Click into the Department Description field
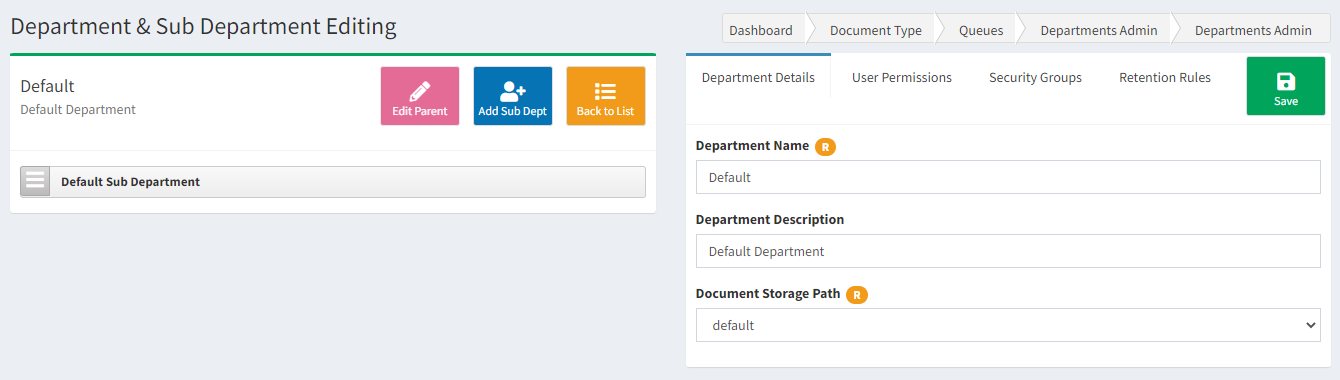The height and width of the screenshot is (380, 1340). pyautogui.click(x=1008, y=251)
